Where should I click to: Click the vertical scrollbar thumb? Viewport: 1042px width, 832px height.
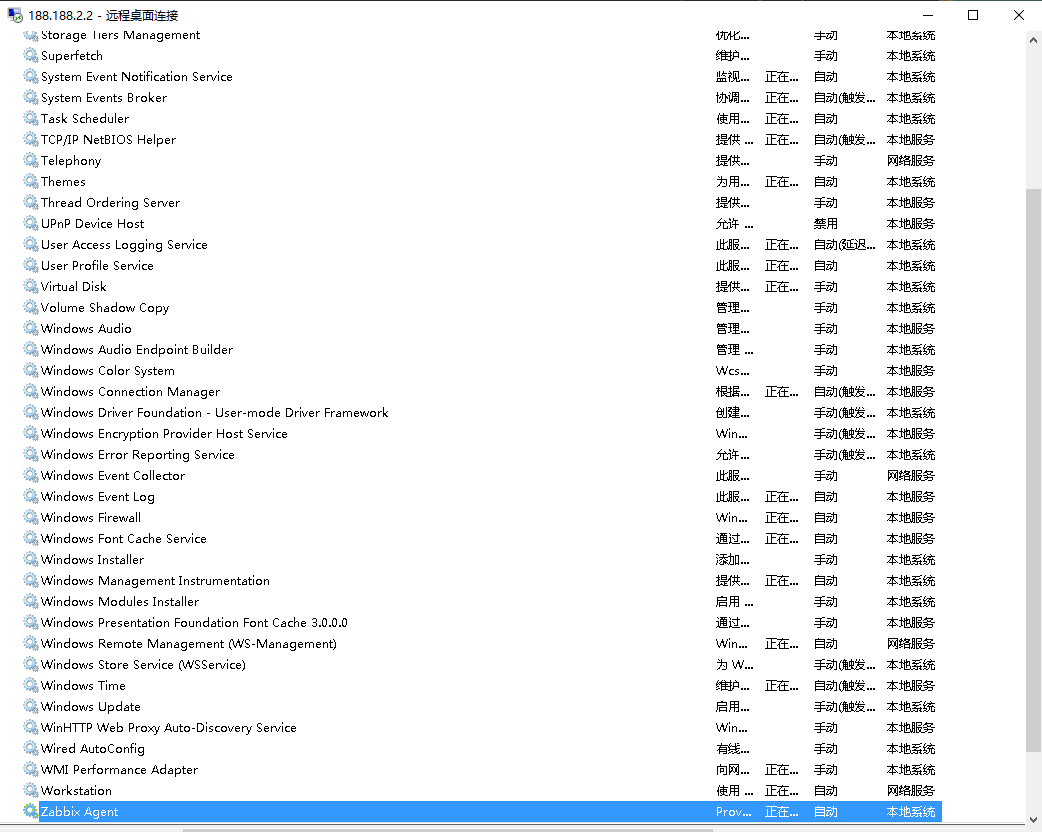point(1033,470)
